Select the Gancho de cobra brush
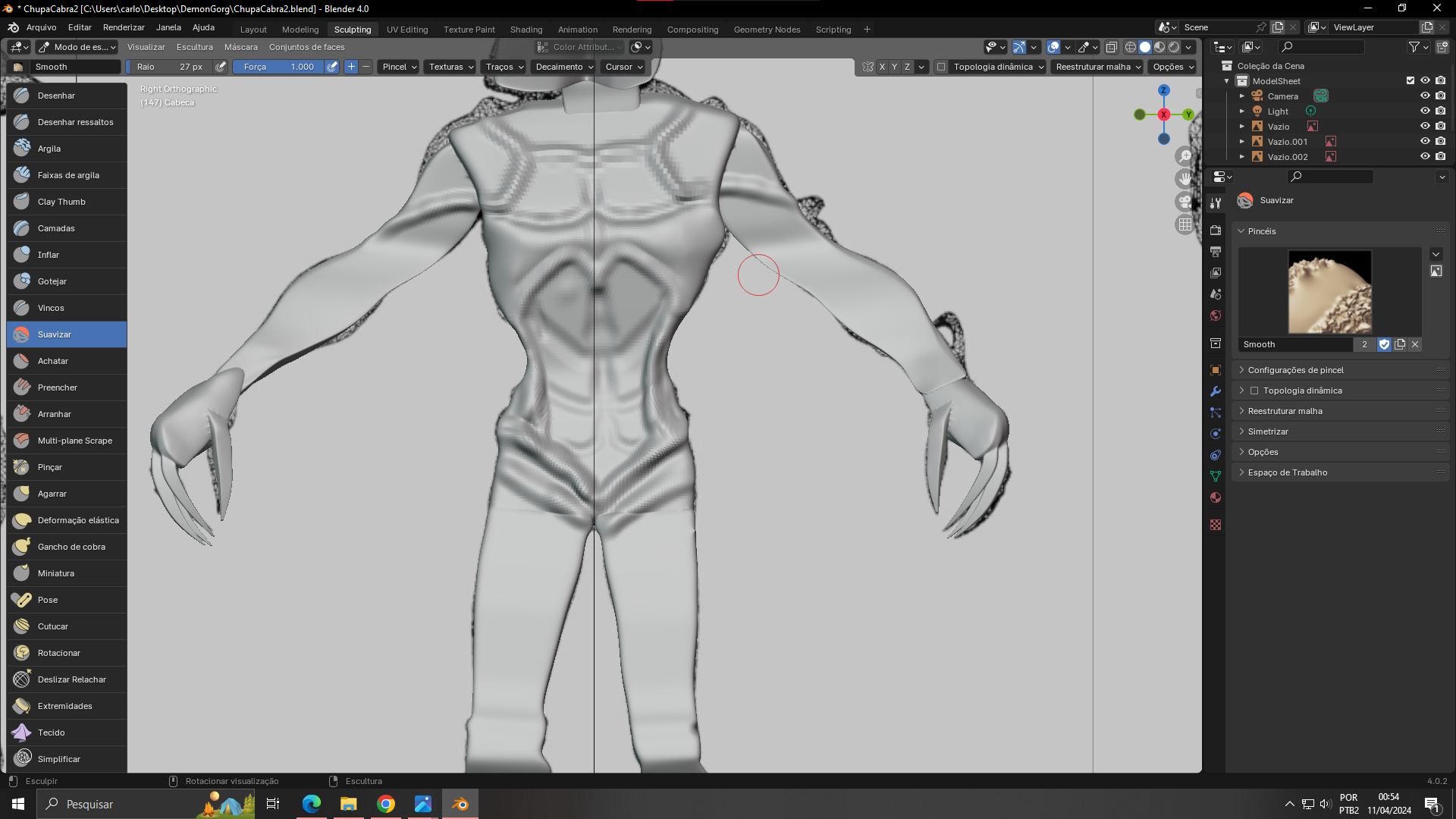Viewport: 1456px width, 819px height. click(x=71, y=547)
